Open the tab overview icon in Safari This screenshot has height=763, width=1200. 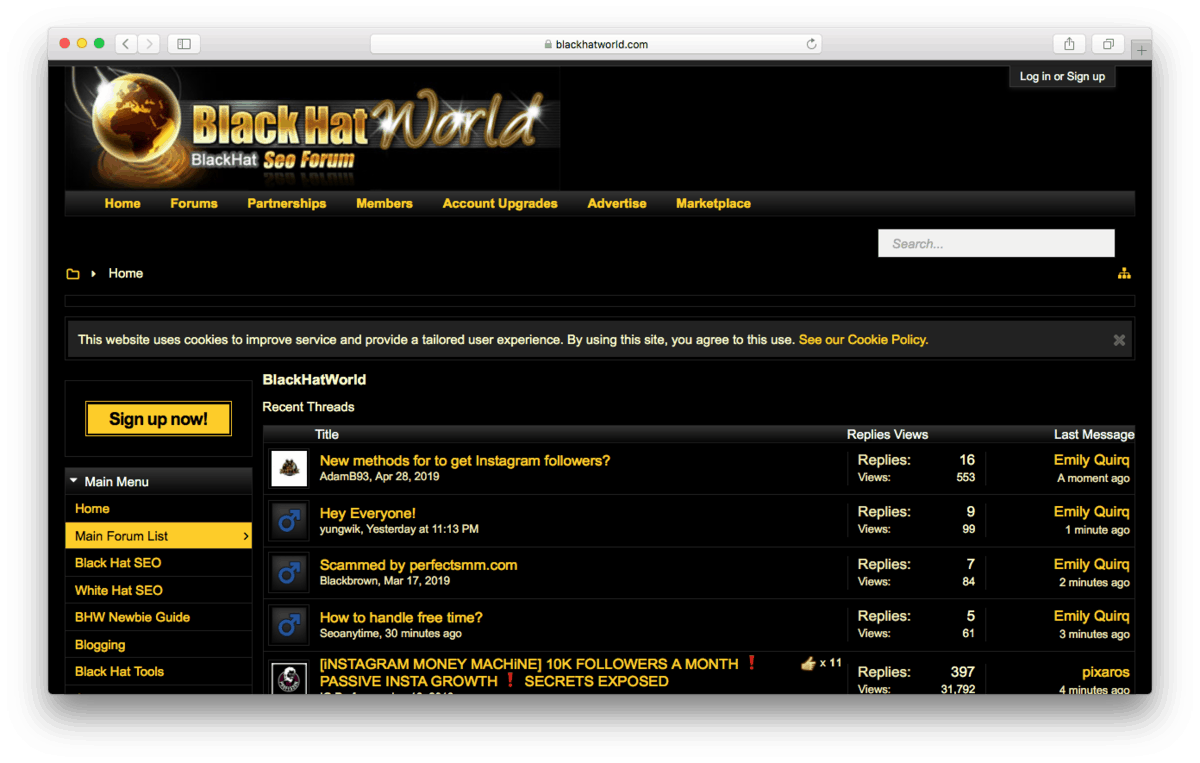pos(1107,43)
